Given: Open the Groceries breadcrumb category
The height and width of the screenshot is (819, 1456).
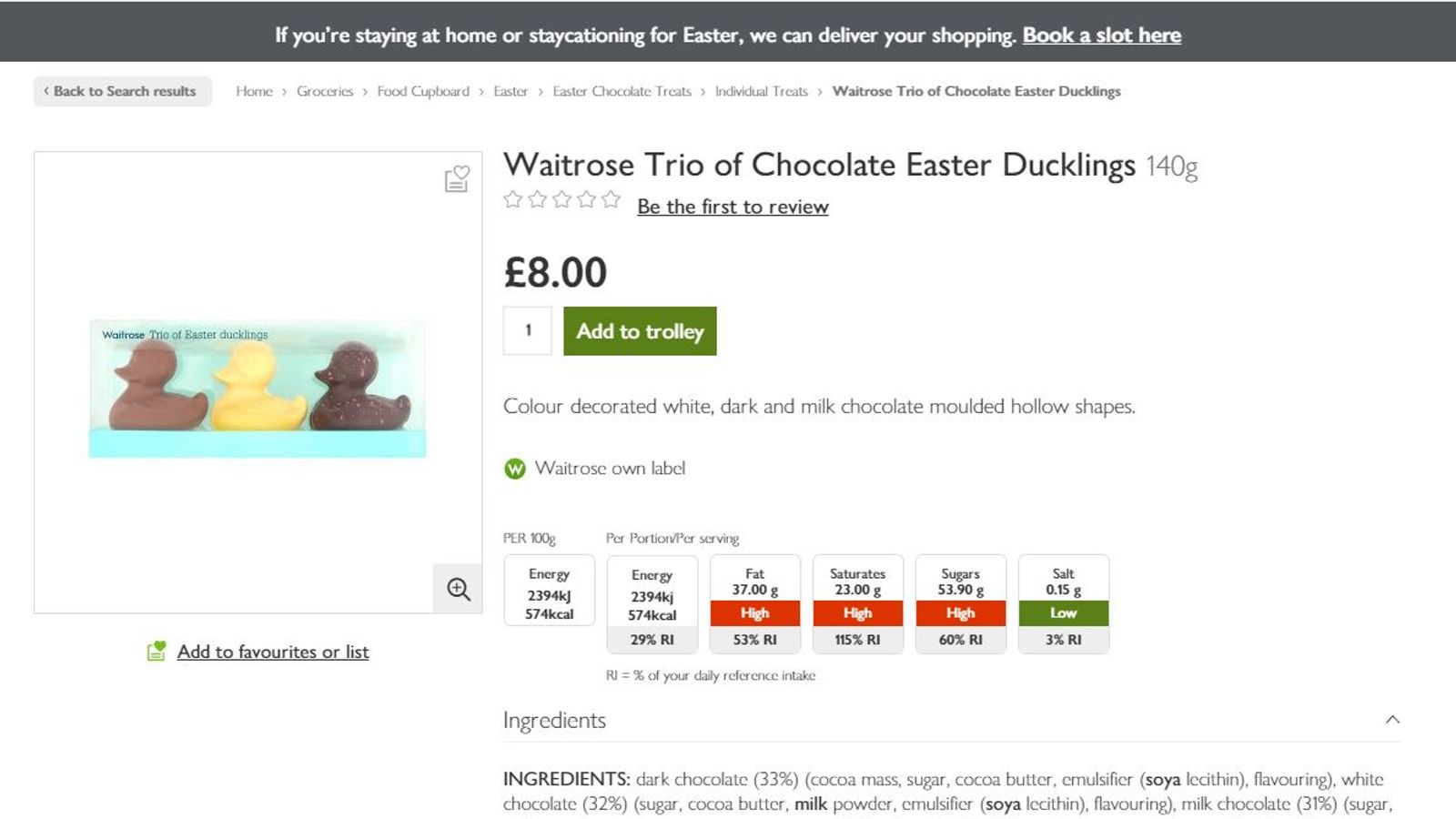Looking at the screenshot, I should pos(325,91).
